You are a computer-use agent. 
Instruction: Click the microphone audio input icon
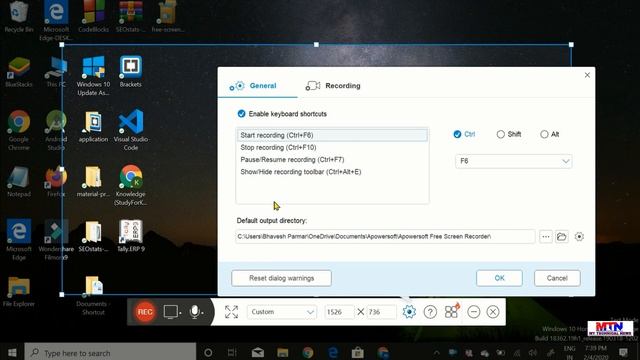[195, 312]
